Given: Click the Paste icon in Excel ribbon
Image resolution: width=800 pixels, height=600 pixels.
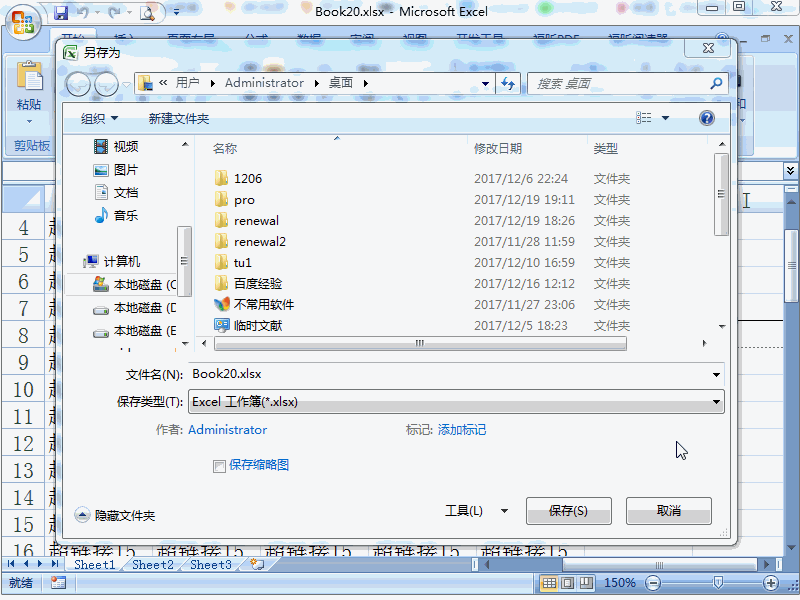Looking at the screenshot, I should click(29, 76).
